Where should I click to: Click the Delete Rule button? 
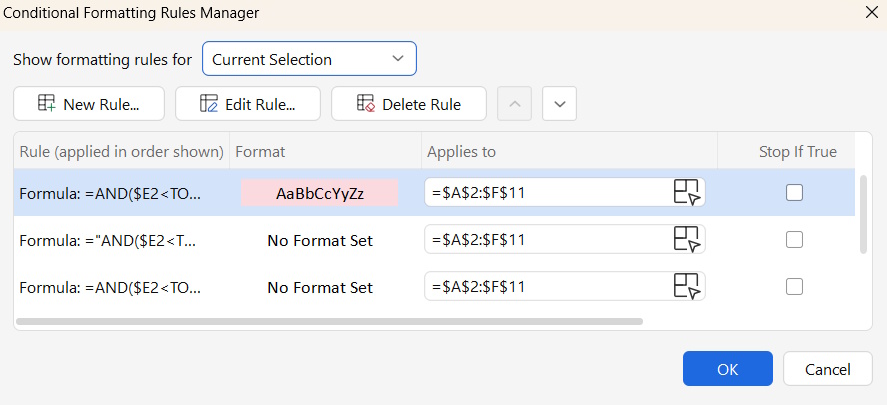coord(409,104)
